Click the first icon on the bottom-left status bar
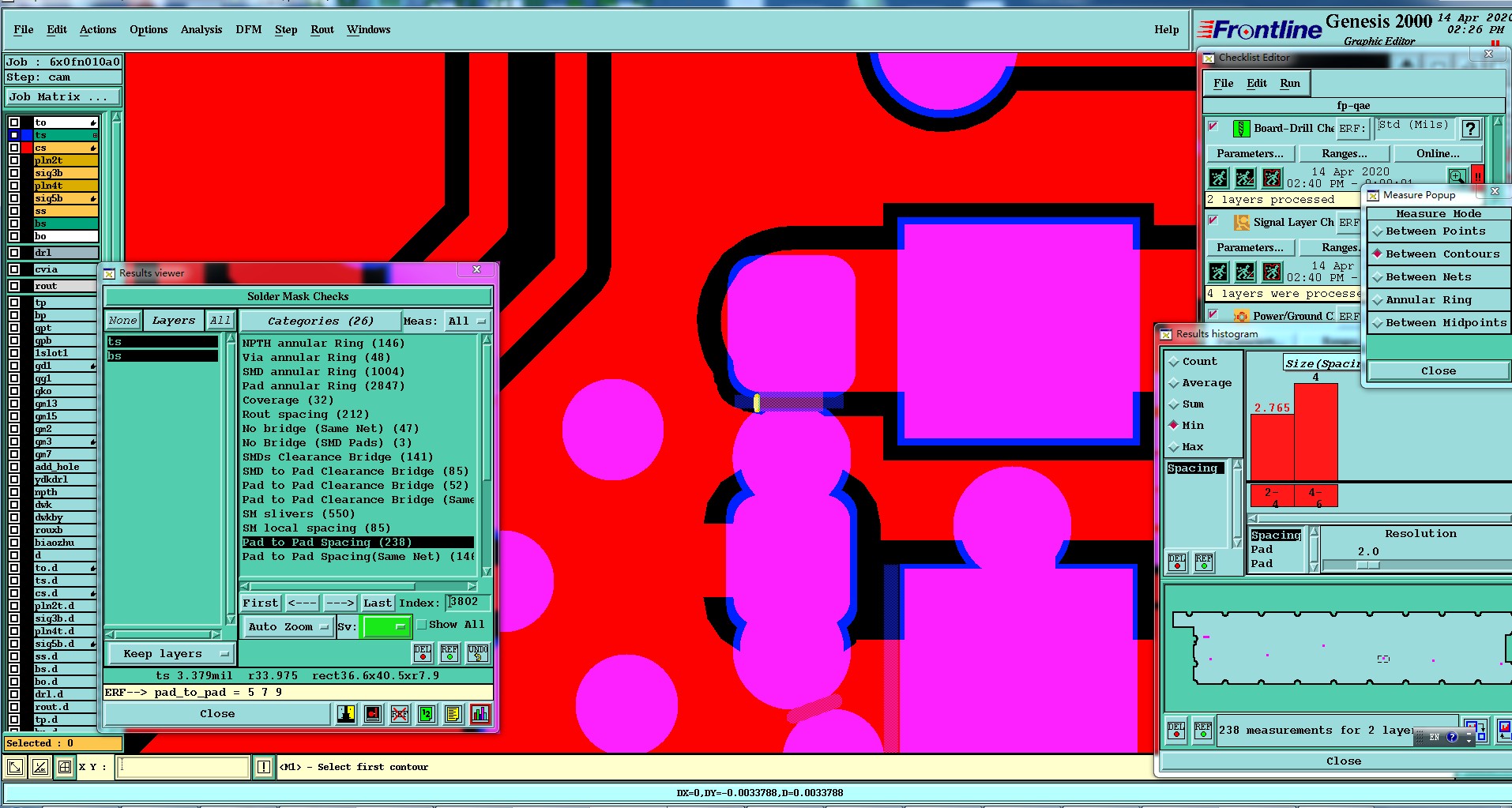 point(15,767)
